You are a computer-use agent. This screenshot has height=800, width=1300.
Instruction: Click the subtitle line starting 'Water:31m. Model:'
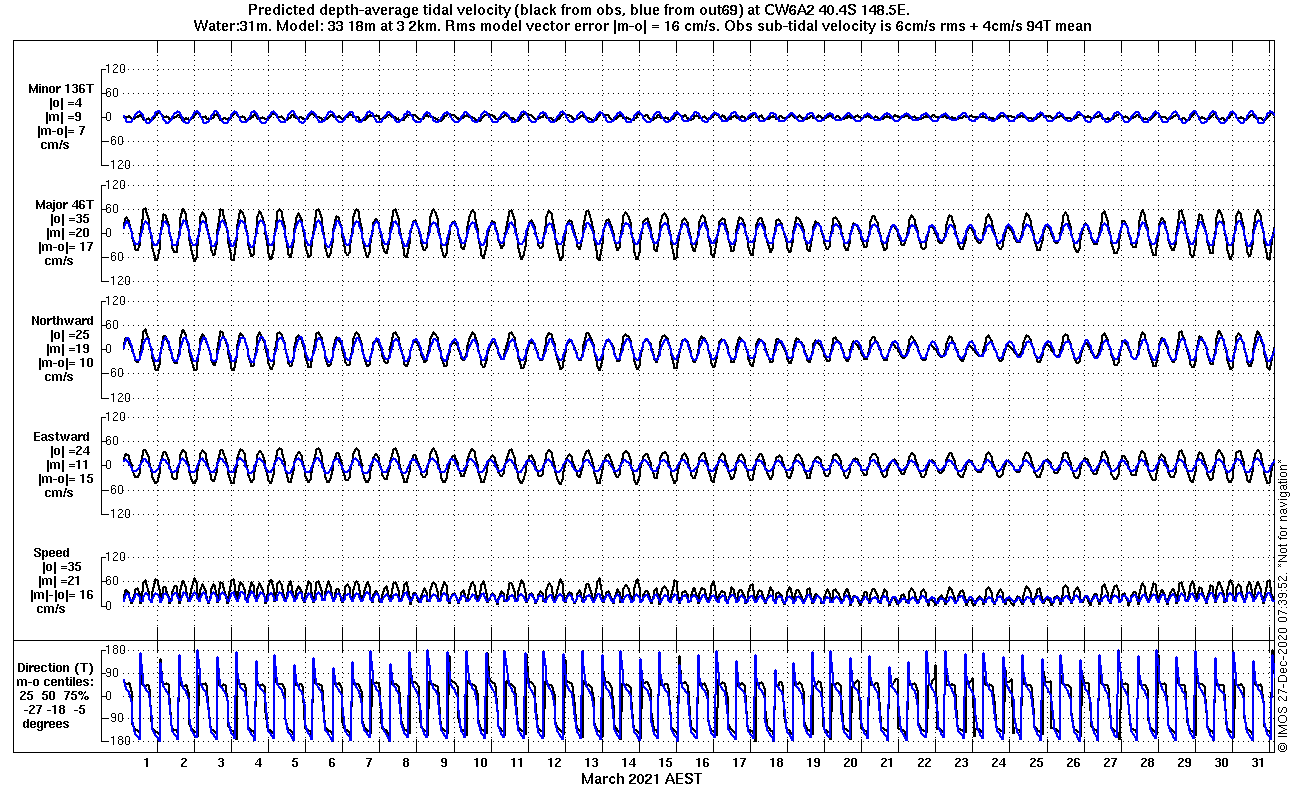(642, 25)
